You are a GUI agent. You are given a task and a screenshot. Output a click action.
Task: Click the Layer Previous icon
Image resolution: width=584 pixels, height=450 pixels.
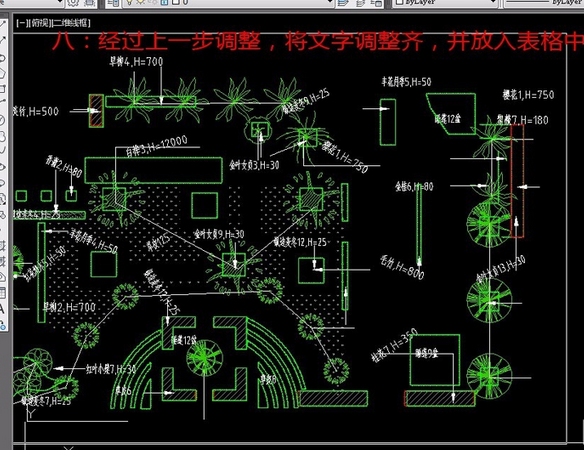[x=361, y=3]
